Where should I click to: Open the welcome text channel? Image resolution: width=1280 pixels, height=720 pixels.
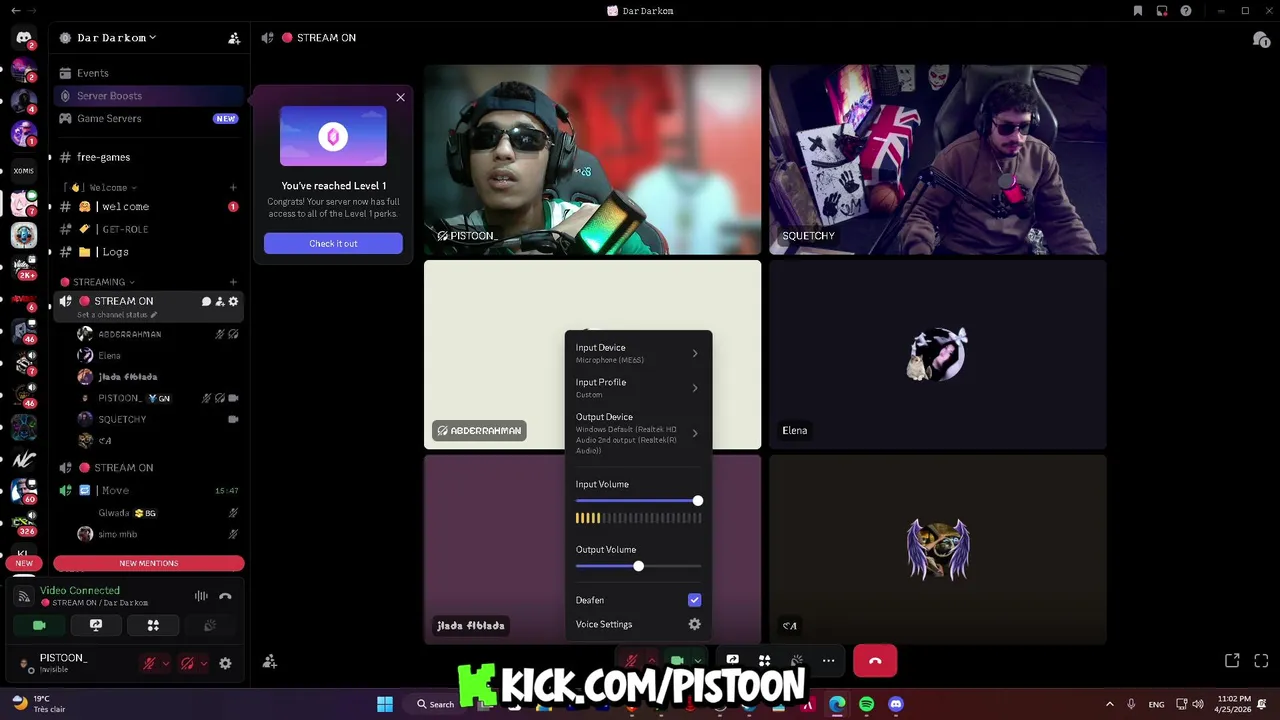[148, 207]
